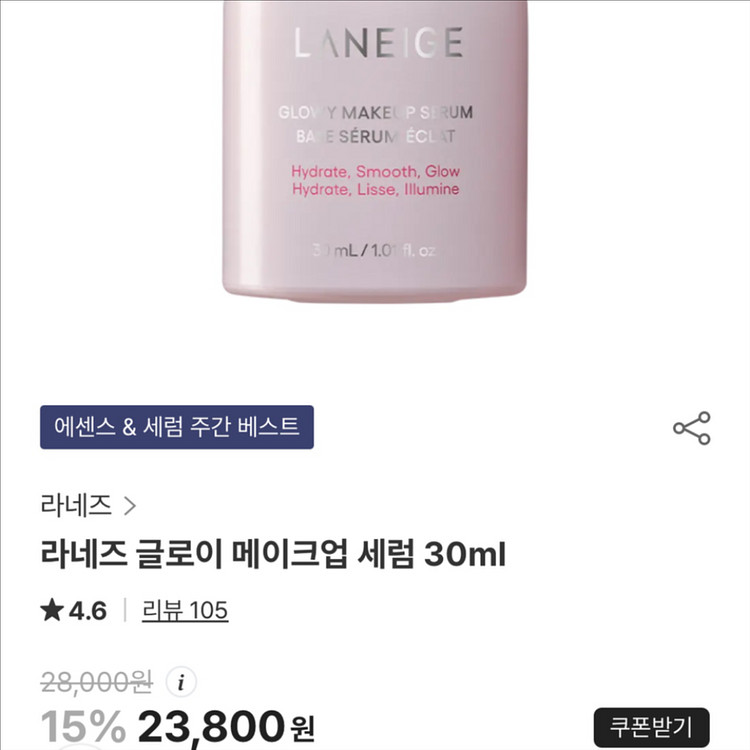Click the 4.6 rating score
The width and height of the screenshot is (750, 750).
[x=88, y=611]
